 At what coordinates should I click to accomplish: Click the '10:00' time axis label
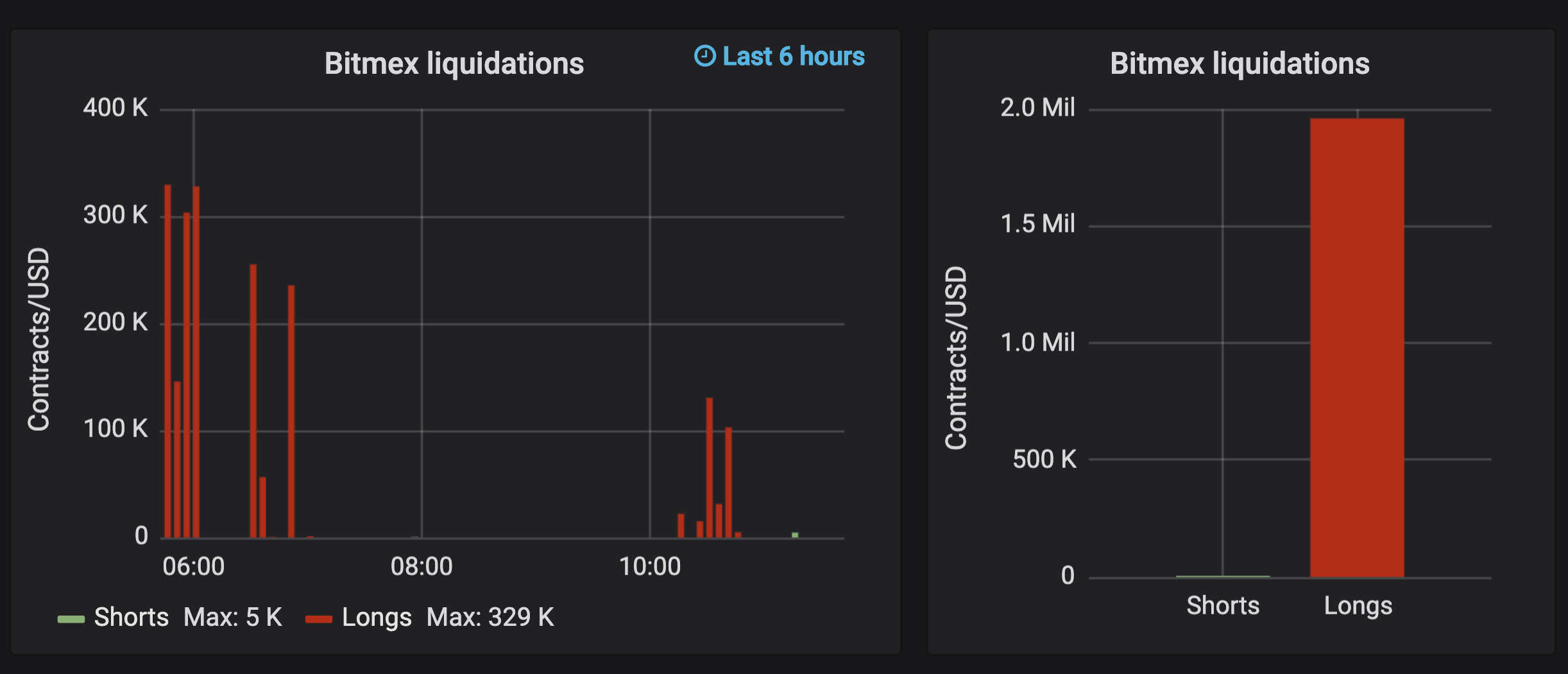(650, 566)
